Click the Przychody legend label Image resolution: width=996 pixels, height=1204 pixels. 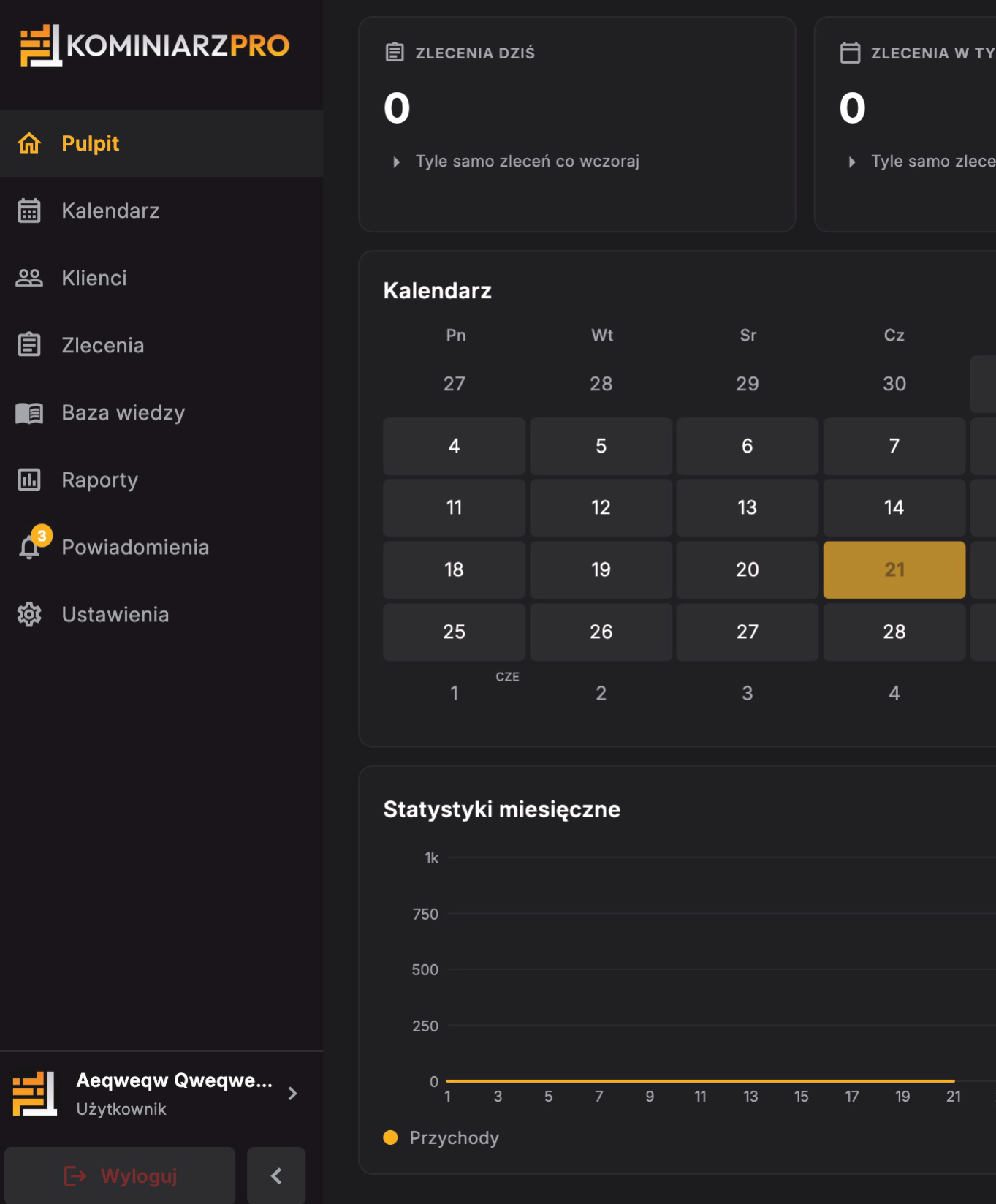pos(454,1137)
